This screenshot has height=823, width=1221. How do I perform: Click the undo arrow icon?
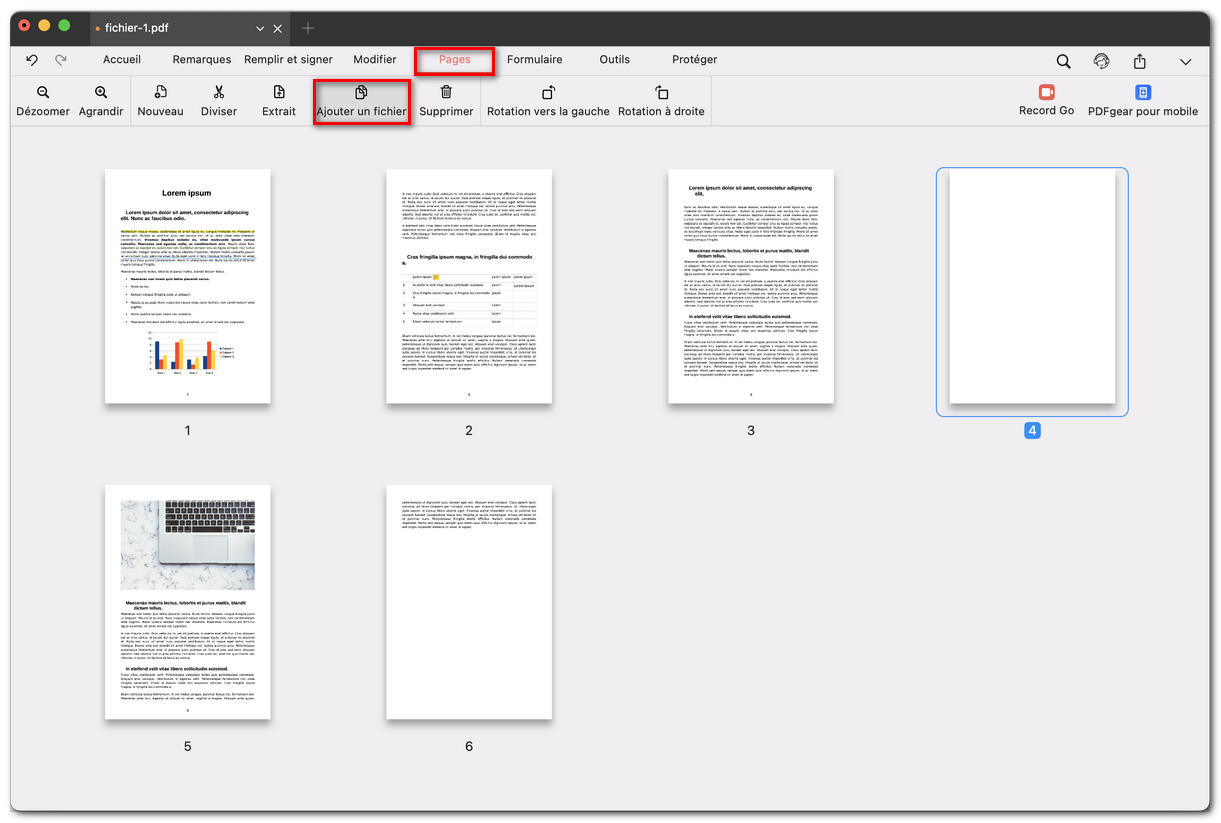pos(32,60)
